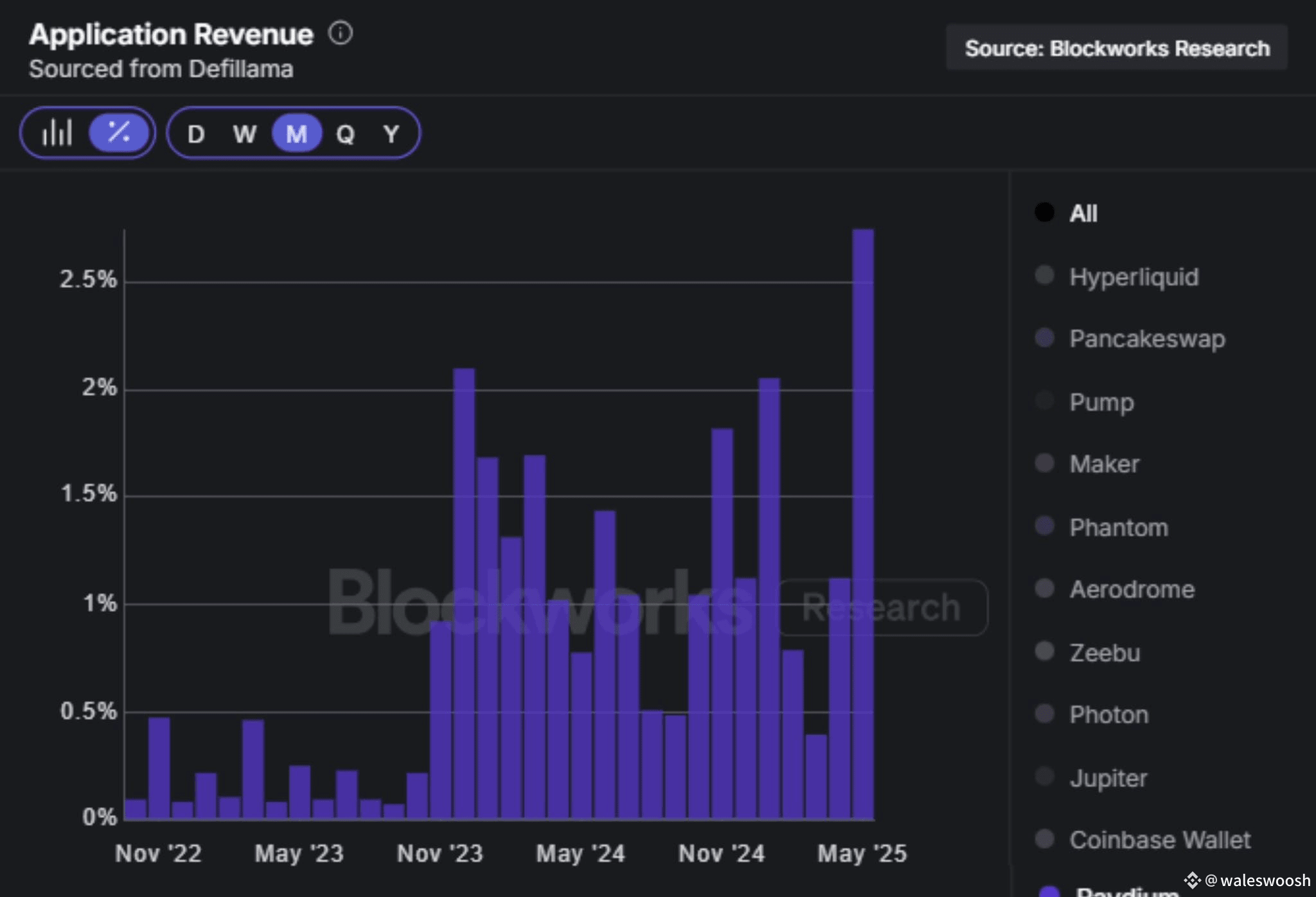Click the info icon beside Application Revenue
The image size is (1316, 897).
(x=341, y=33)
